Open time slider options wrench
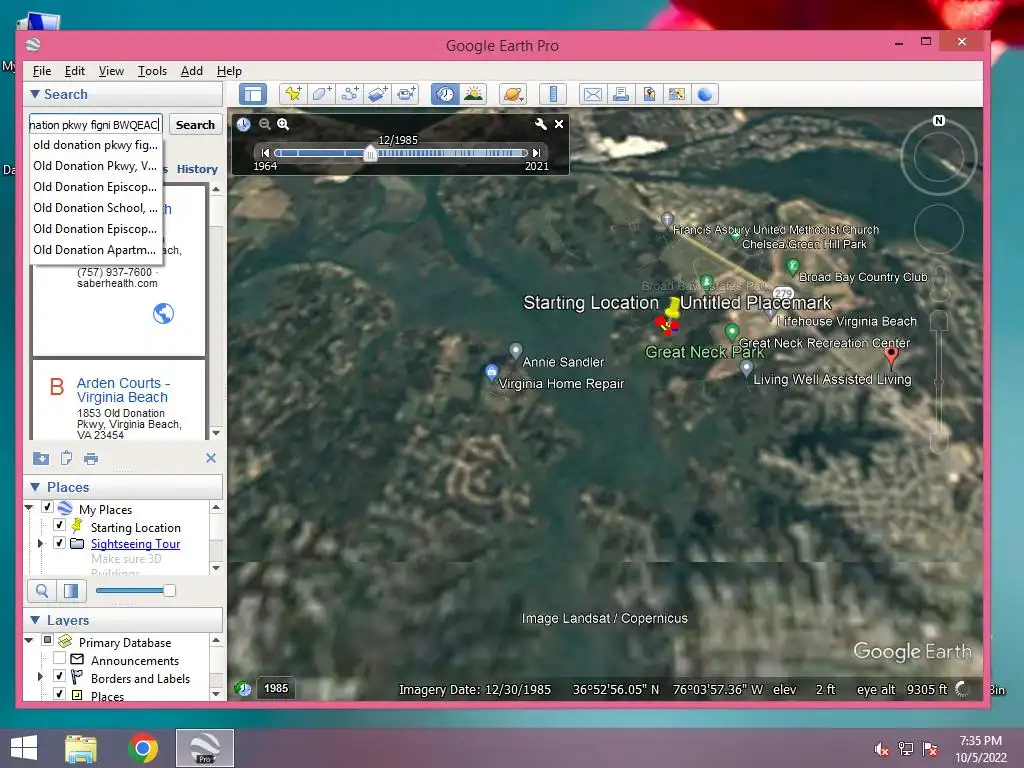 point(541,124)
